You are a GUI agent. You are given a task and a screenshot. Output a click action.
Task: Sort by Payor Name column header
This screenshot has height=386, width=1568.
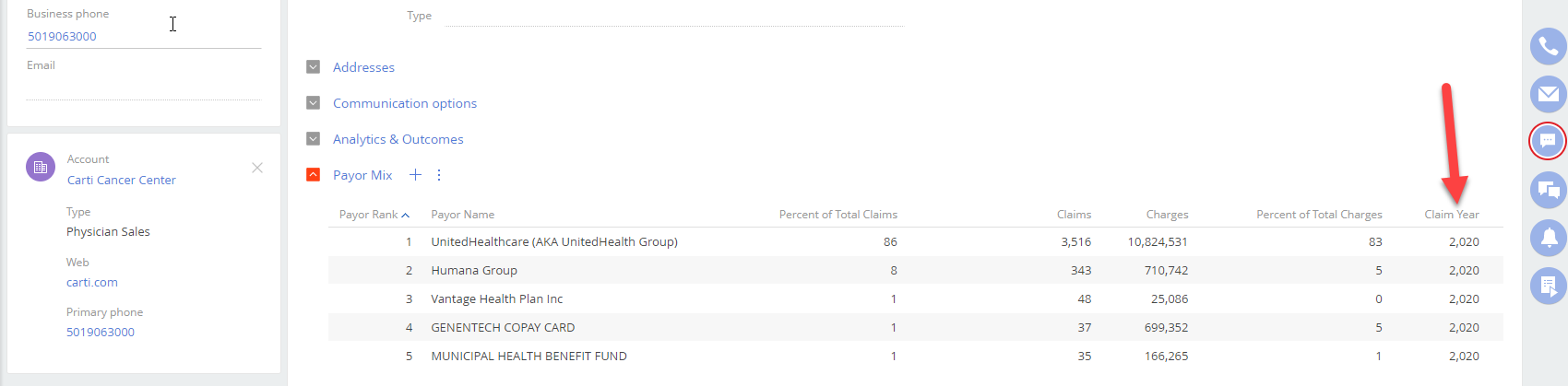click(x=462, y=215)
